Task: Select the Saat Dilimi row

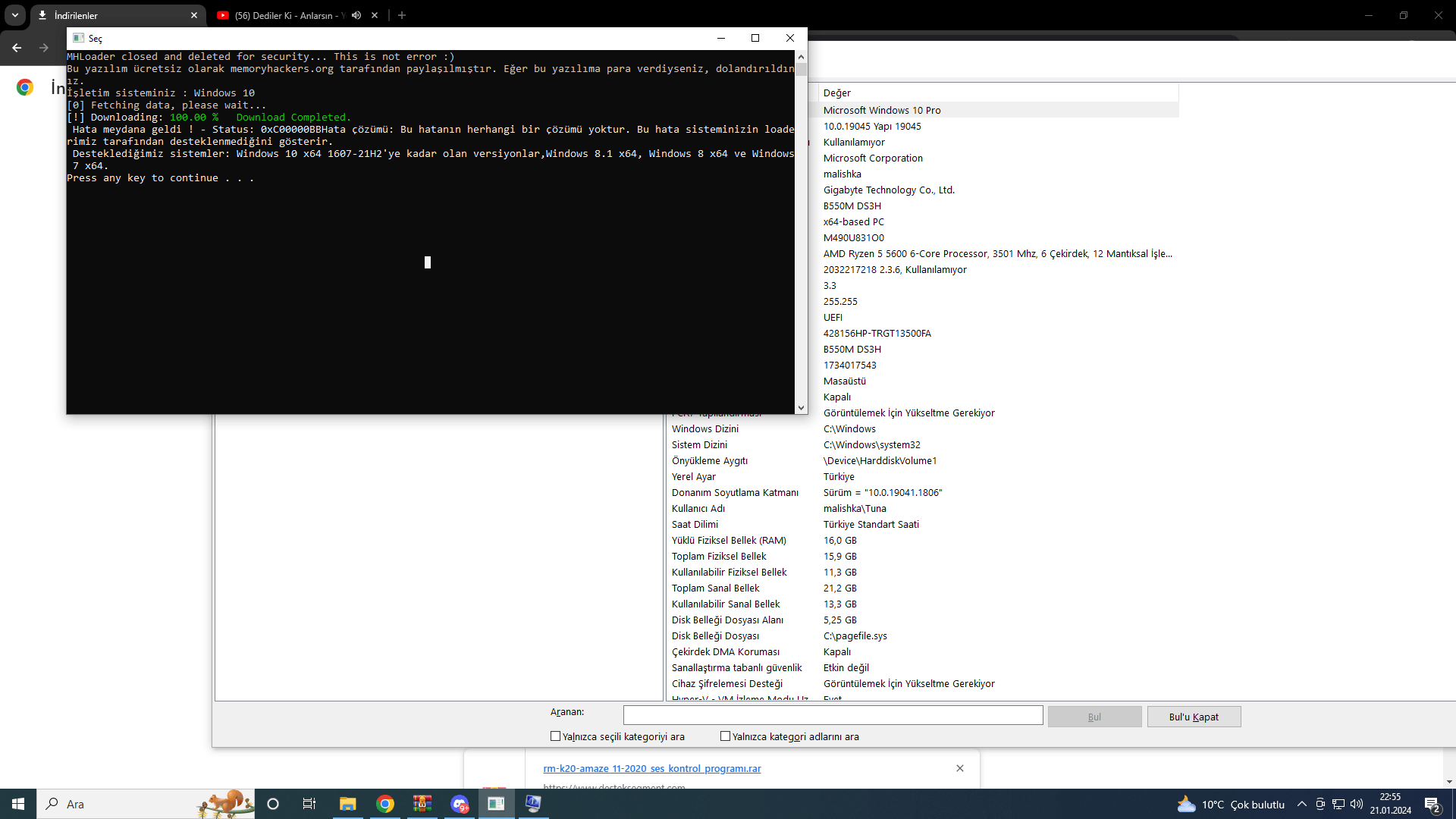Action: pyautogui.click(x=922, y=524)
